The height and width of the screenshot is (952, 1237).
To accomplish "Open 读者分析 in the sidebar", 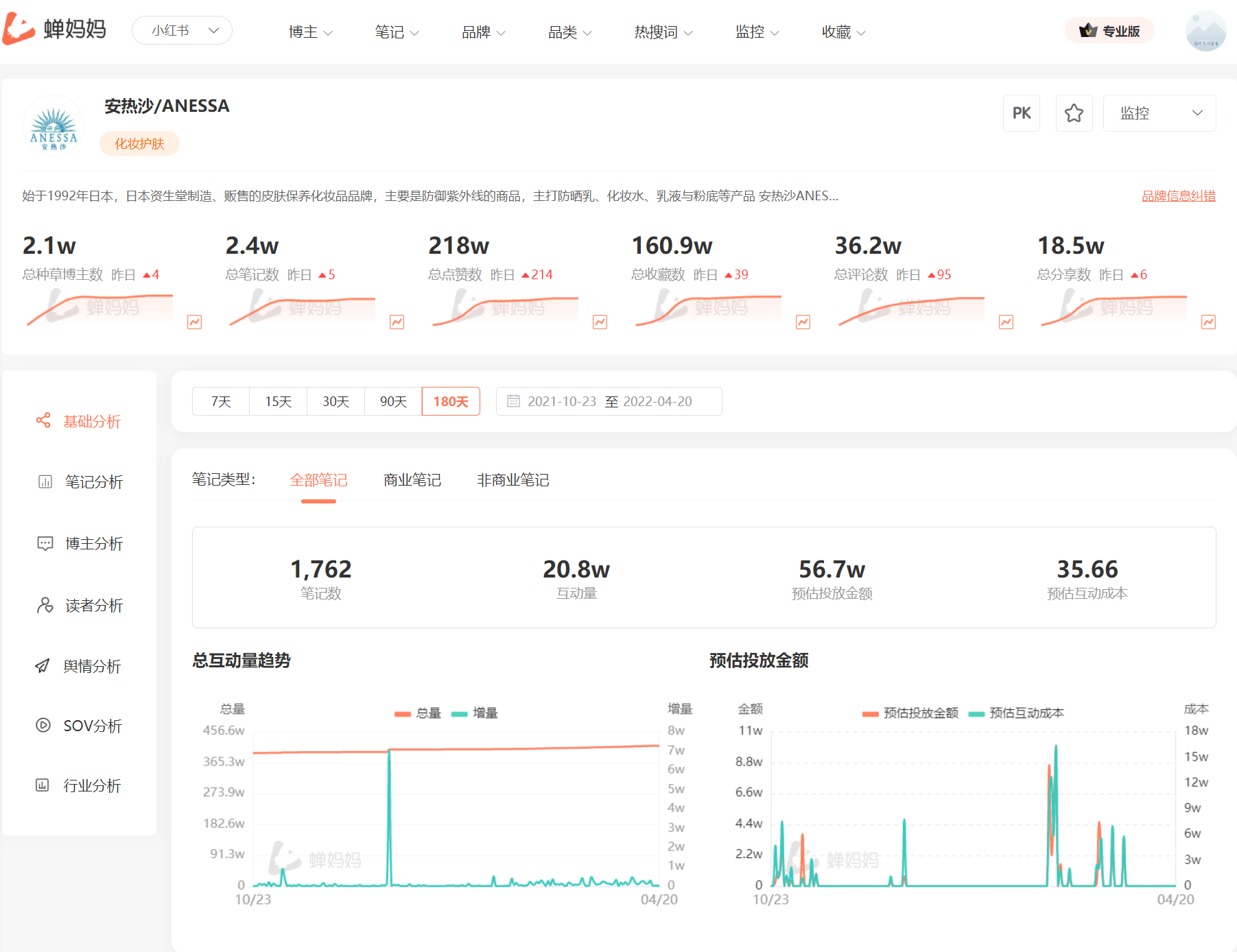I will [79, 605].
